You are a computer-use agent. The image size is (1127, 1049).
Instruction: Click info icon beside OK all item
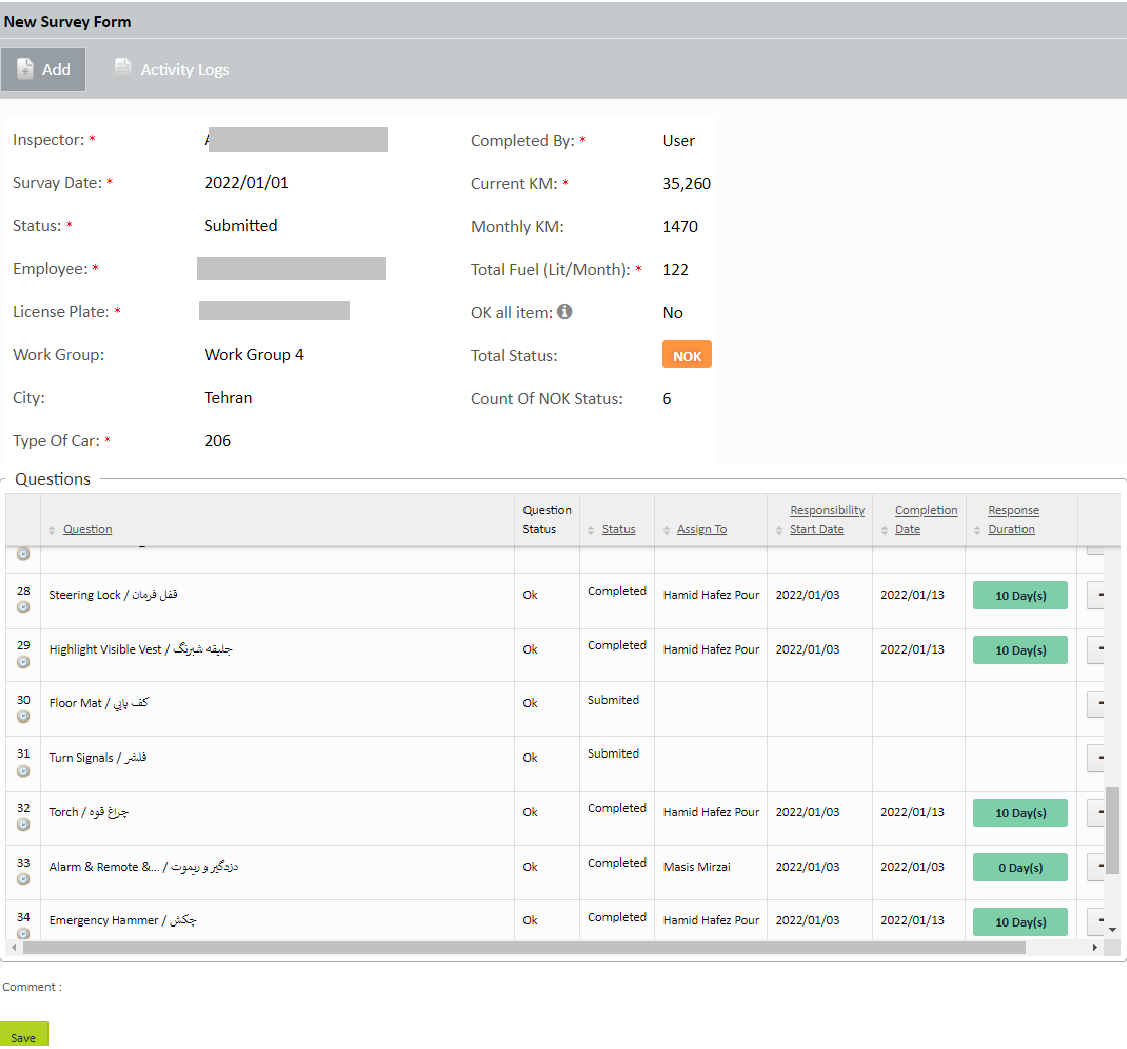(x=565, y=312)
